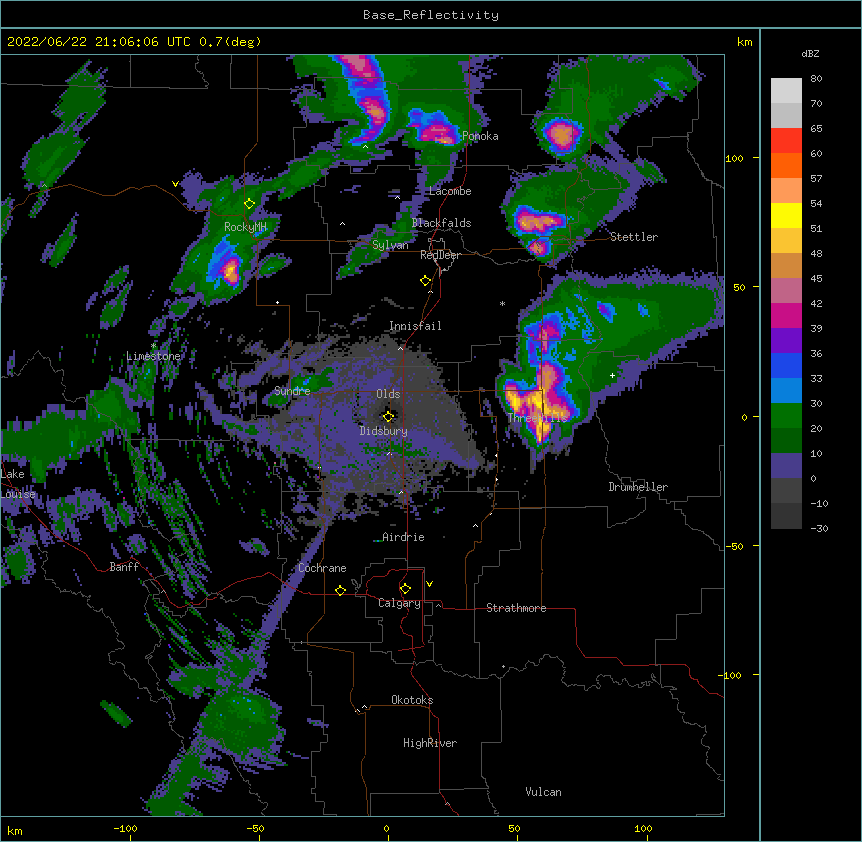Click the Didsbury city label
This screenshot has width=862, height=842.
click(383, 431)
